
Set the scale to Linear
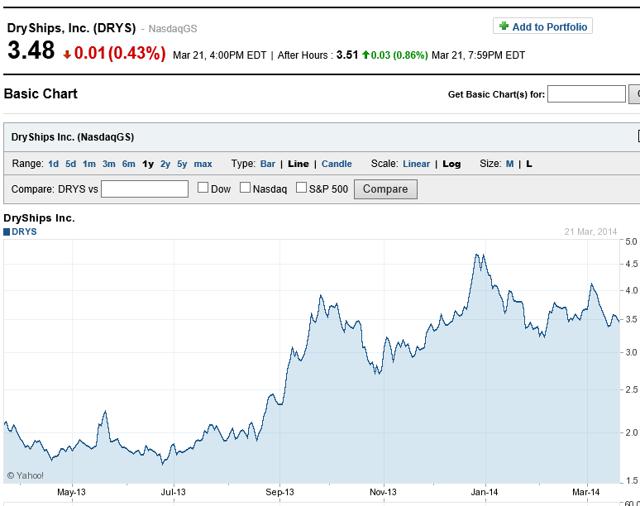pos(416,164)
